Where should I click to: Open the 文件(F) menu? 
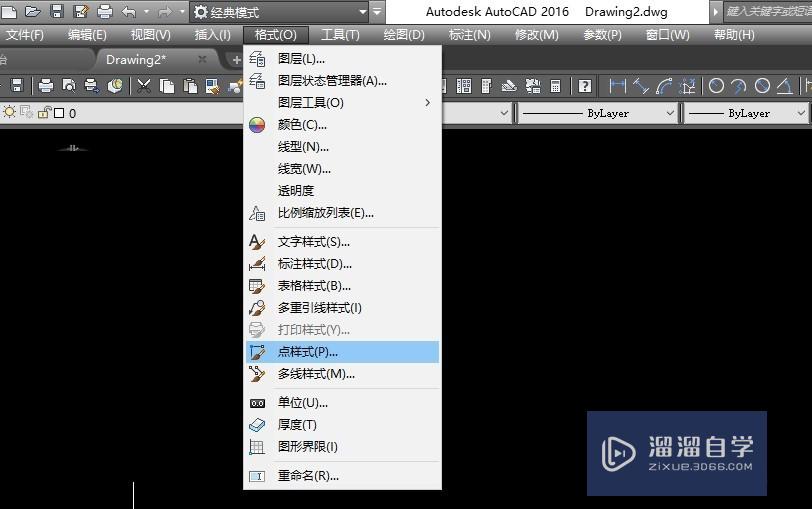click(25, 35)
